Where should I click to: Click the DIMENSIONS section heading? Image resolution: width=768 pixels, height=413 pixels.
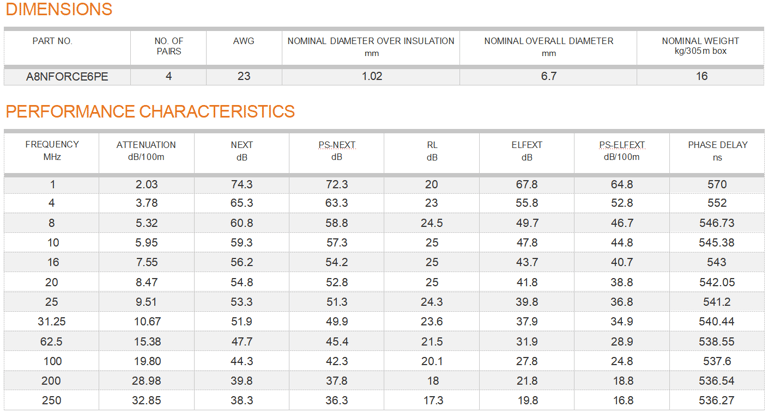coord(59,10)
